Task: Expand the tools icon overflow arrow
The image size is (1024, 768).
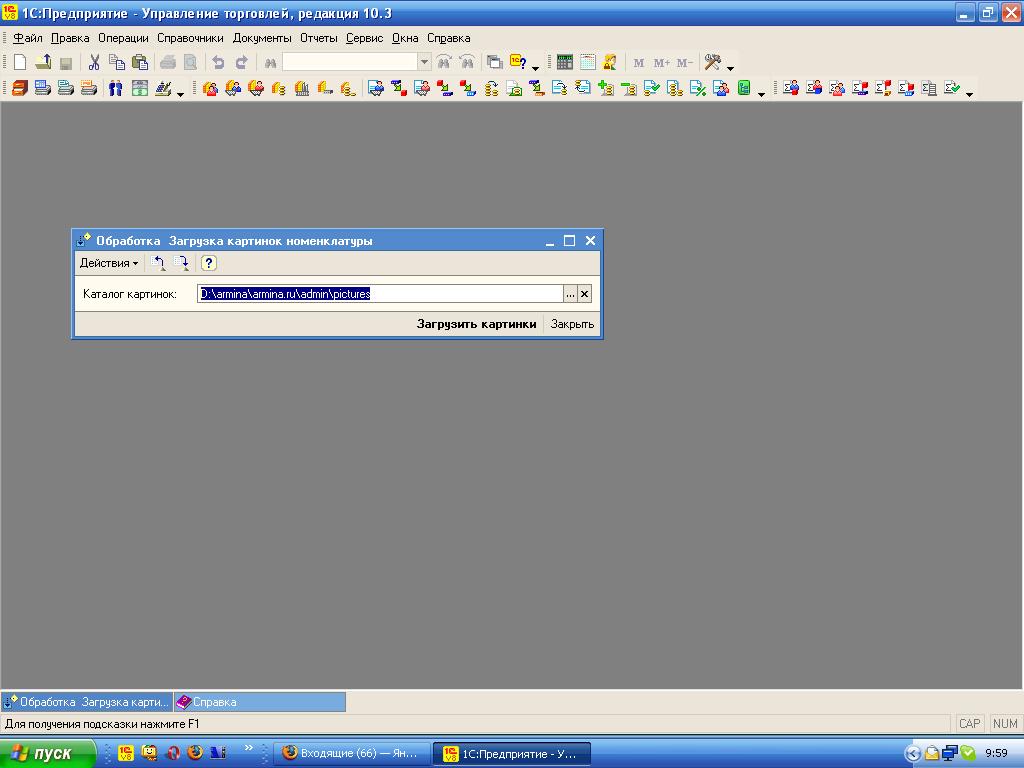Action: 730,67
